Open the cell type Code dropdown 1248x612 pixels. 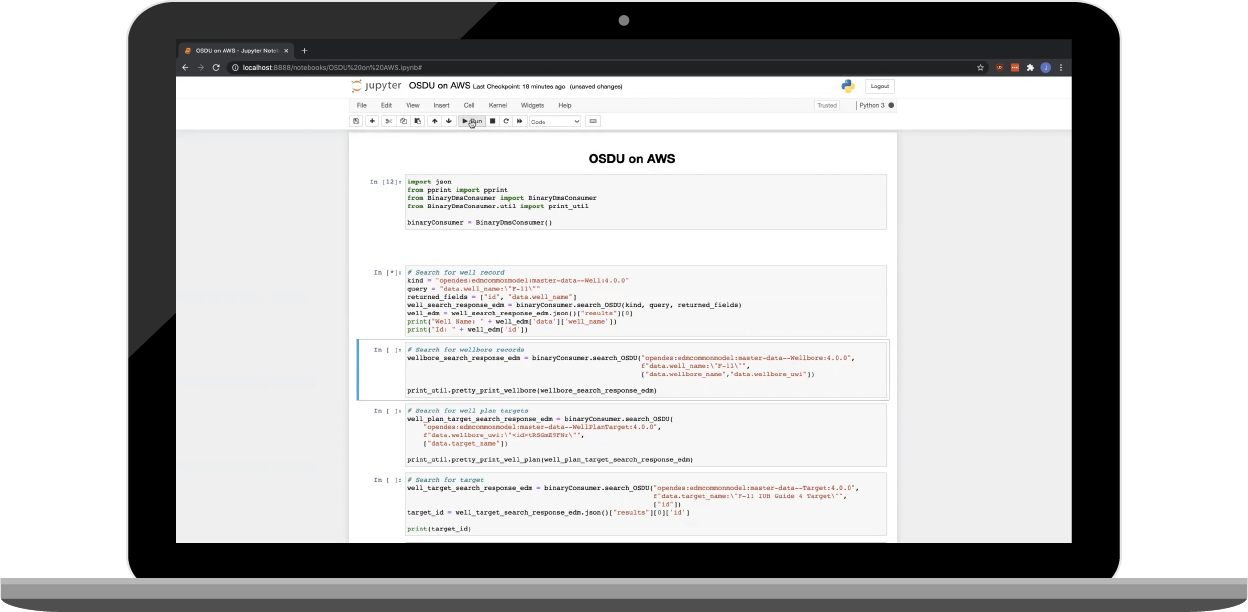click(555, 121)
